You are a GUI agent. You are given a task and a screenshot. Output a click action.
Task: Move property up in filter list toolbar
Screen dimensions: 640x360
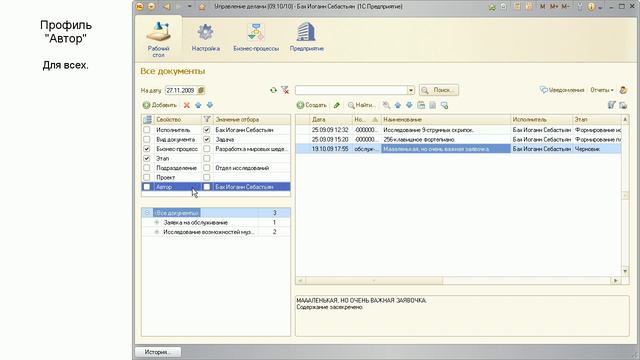[198, 105]
